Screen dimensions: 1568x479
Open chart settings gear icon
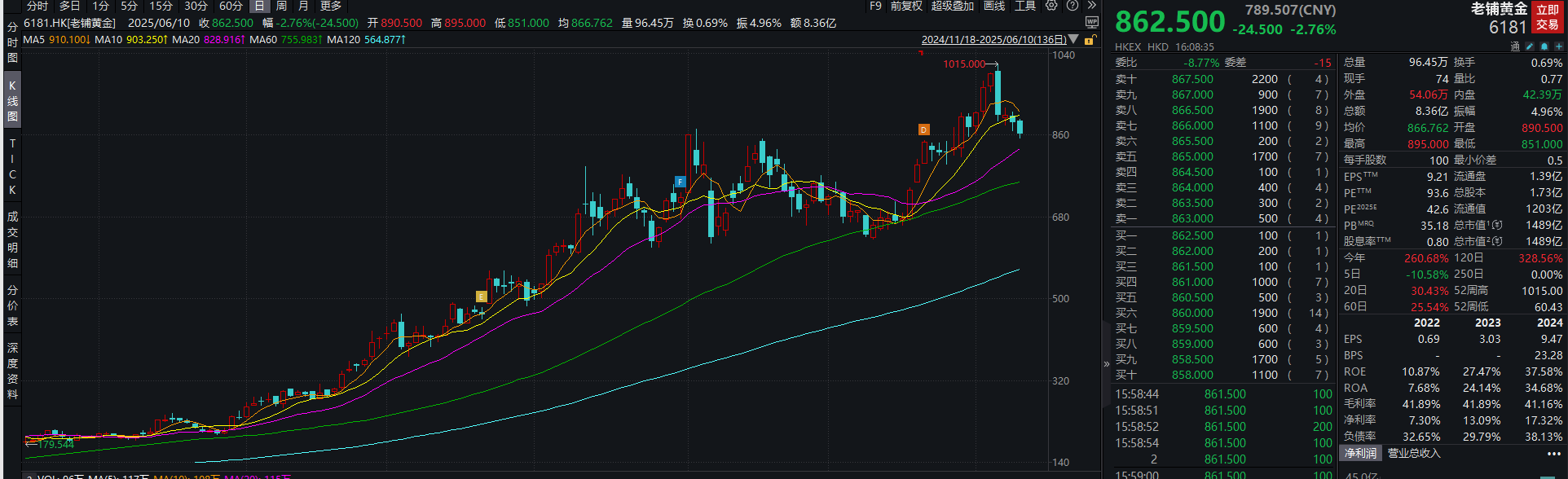tap(1051, 6)
